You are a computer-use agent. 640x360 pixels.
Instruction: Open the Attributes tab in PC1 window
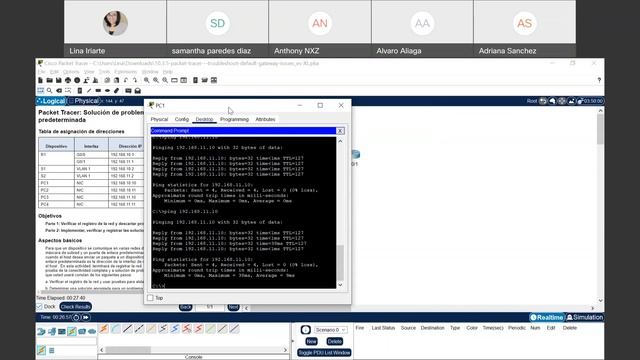265,119
